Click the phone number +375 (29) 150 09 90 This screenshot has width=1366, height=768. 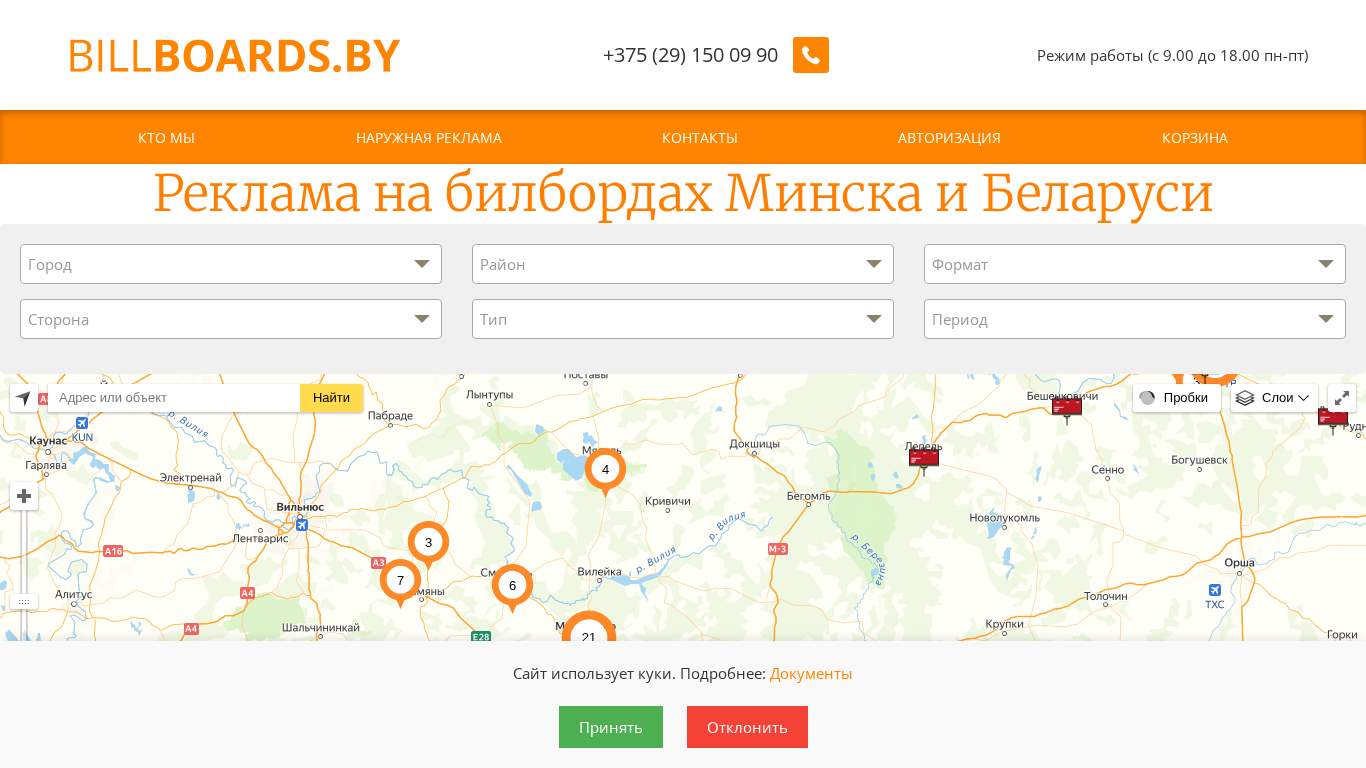point(690,55)
